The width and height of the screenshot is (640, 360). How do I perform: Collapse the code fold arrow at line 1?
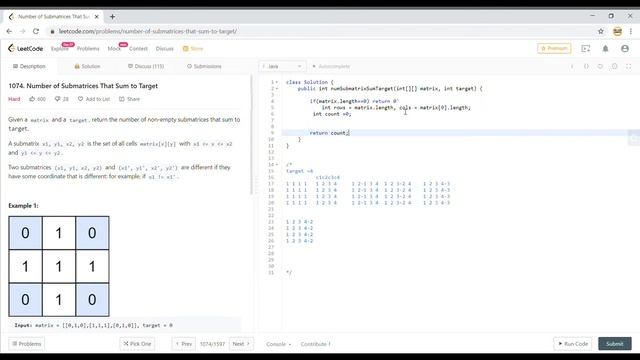[277, 82]
